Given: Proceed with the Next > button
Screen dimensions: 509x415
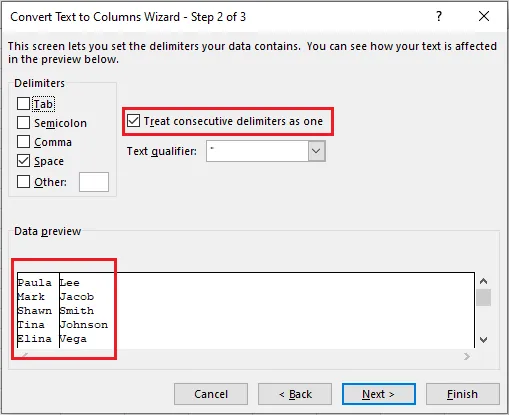Looking at the screenshot, I should click(x=379, y=394).
